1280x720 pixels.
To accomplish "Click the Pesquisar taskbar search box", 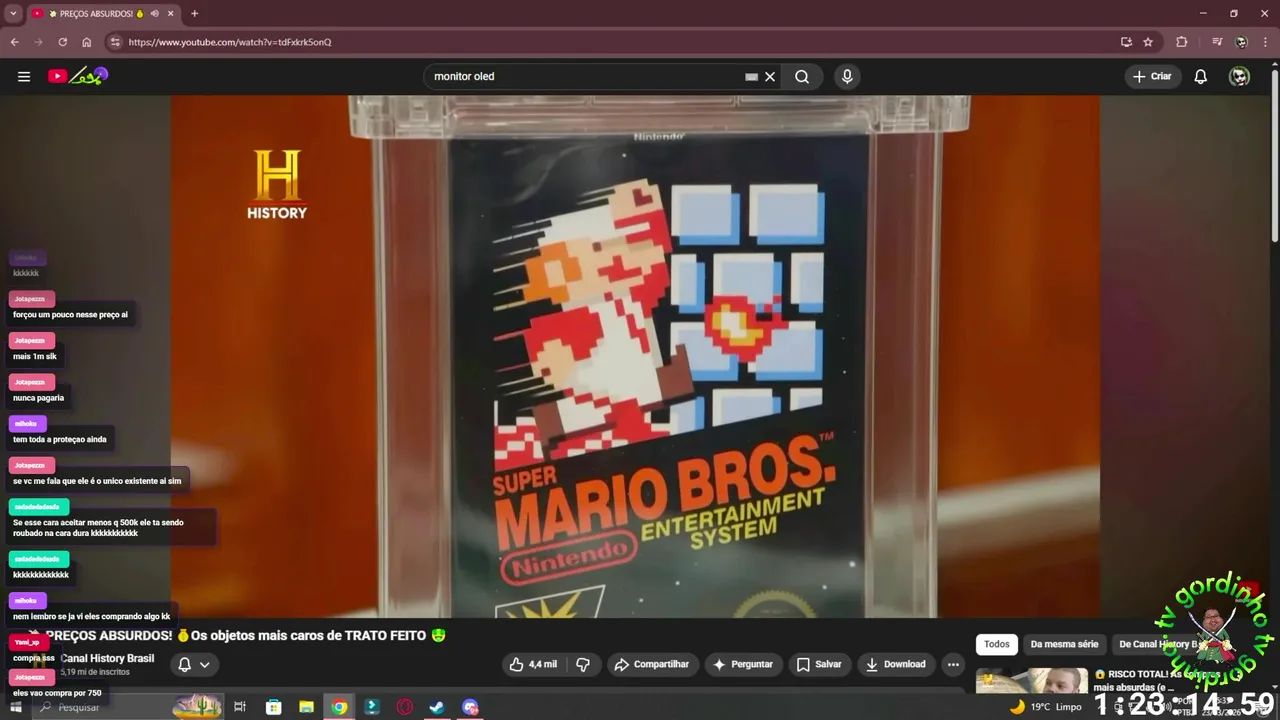I will pyautogui.click(x=128, y=707).
